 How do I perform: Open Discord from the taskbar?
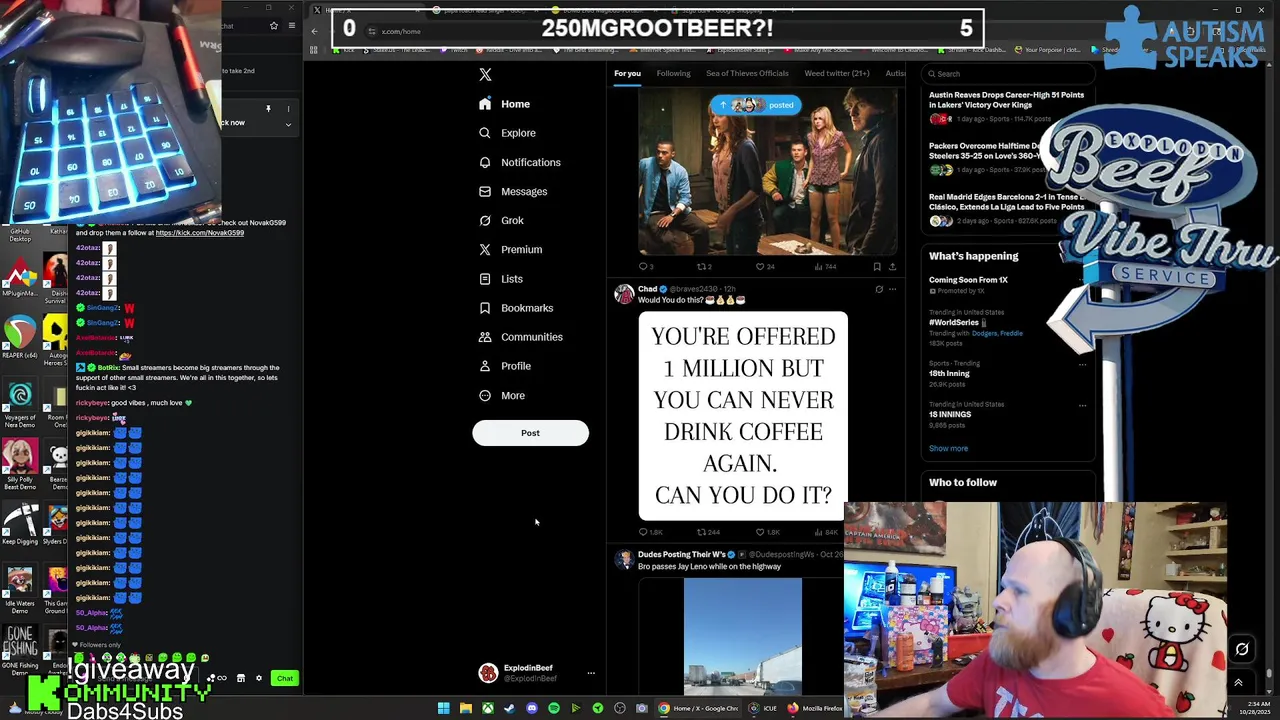tap(531, 708)
